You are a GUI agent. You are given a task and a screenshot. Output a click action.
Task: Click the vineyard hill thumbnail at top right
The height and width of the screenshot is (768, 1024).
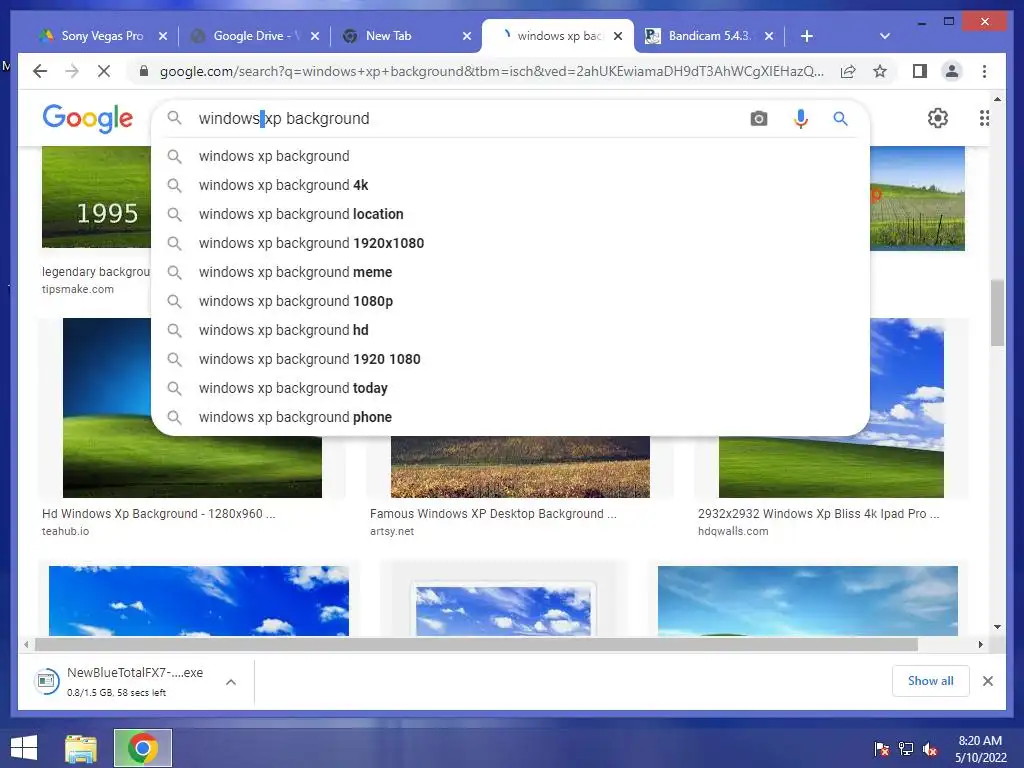917,198
